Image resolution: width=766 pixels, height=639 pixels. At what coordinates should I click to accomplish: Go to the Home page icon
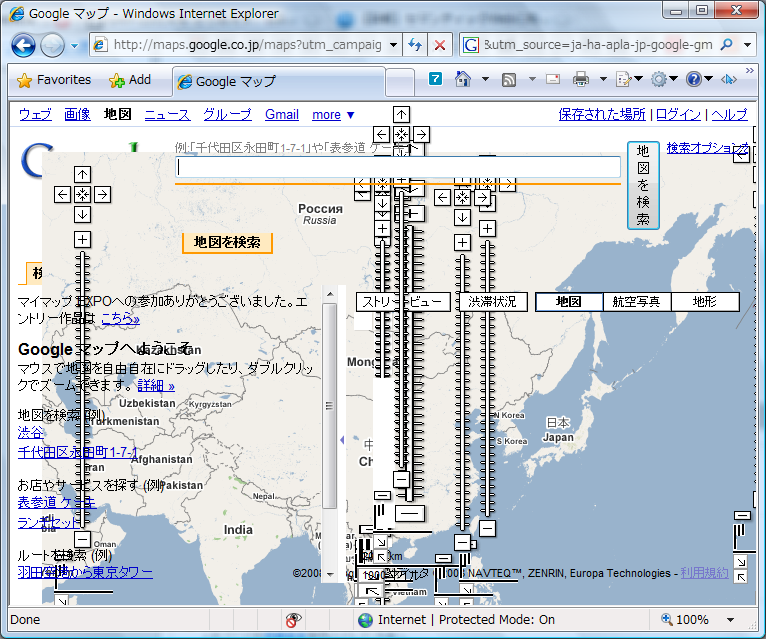click(x=463, y=79)
